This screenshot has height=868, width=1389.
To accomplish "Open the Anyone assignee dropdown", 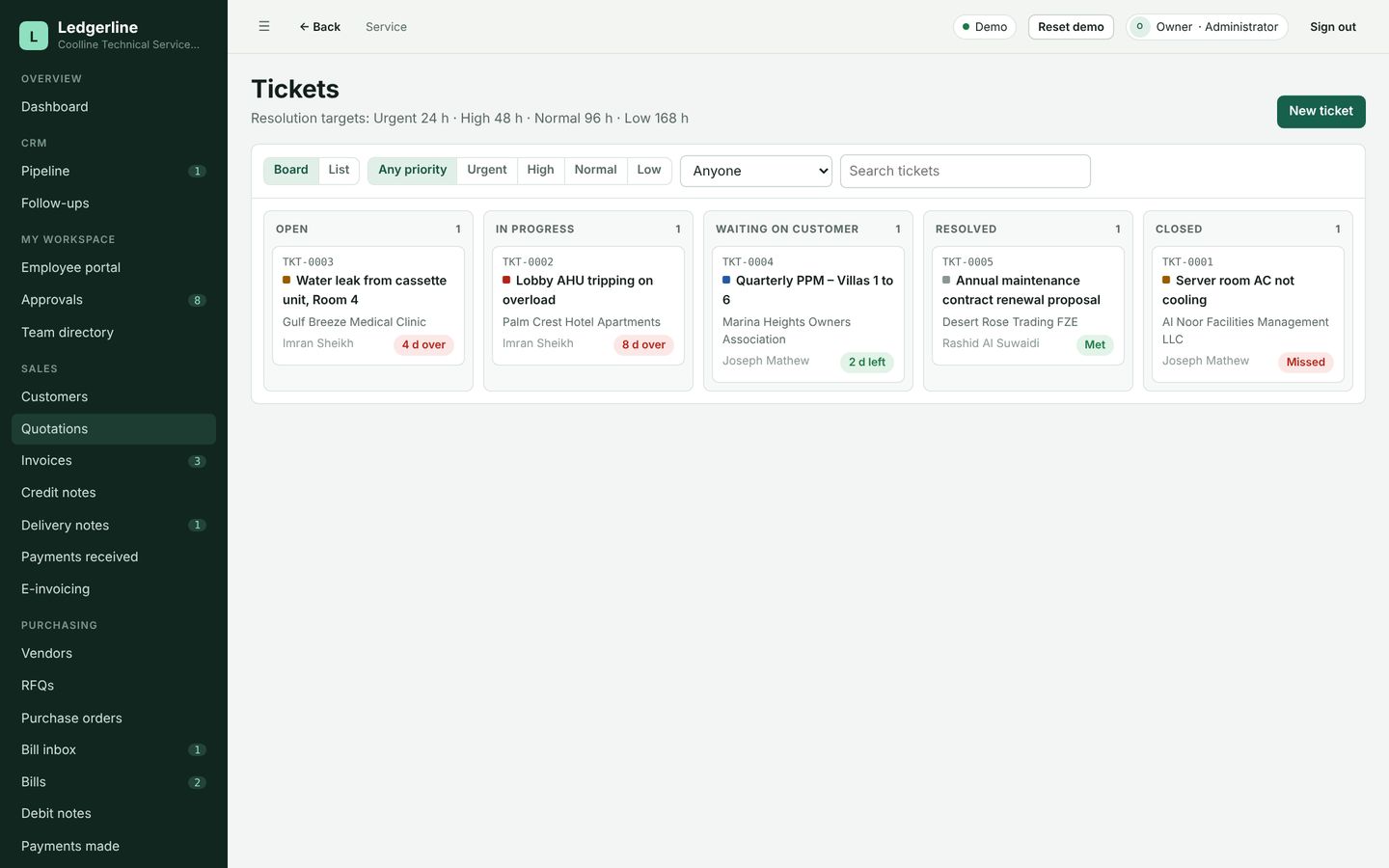I will (x=756, y=171).
